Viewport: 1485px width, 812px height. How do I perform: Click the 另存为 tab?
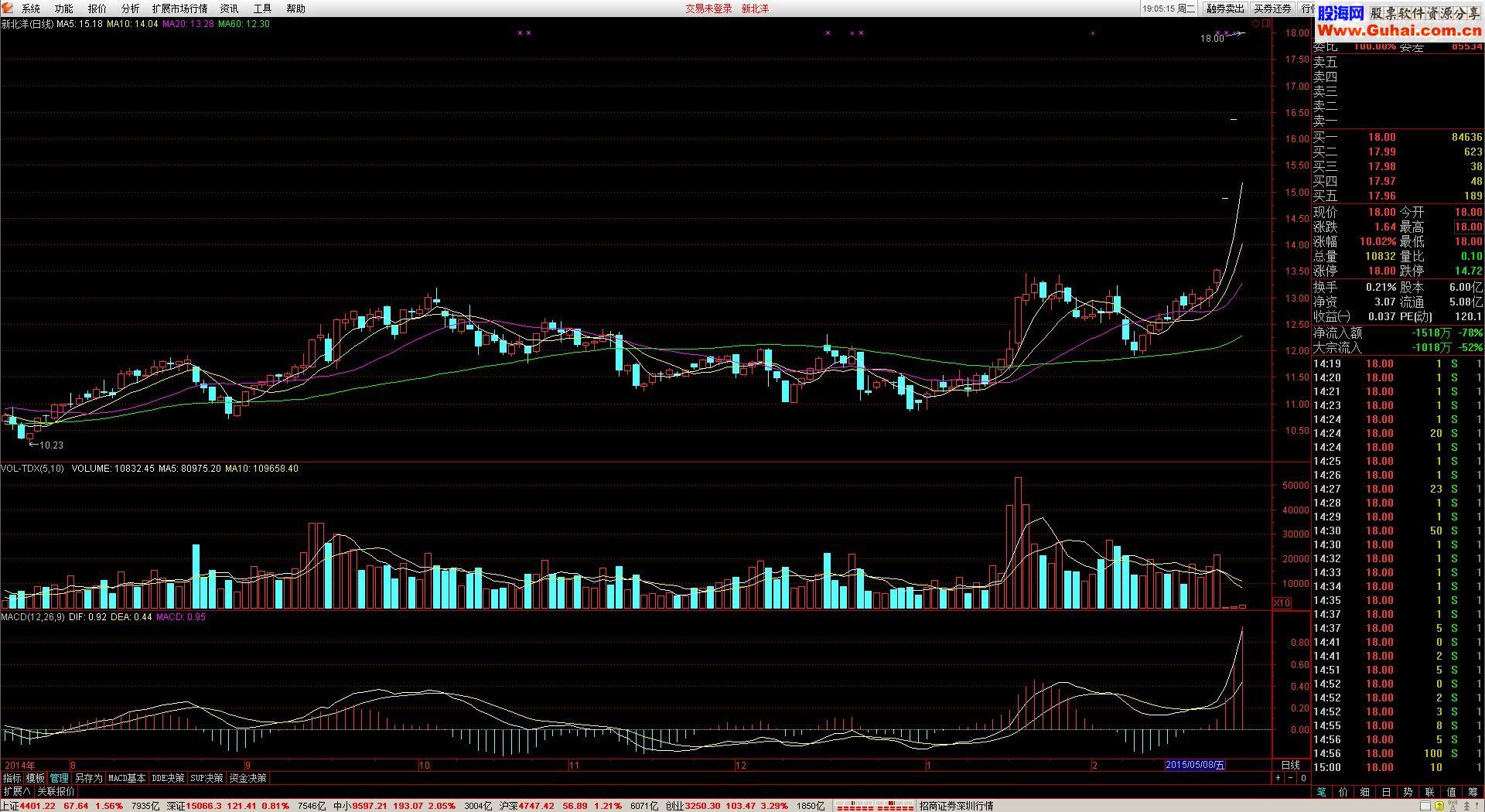(x=88, y=778)
